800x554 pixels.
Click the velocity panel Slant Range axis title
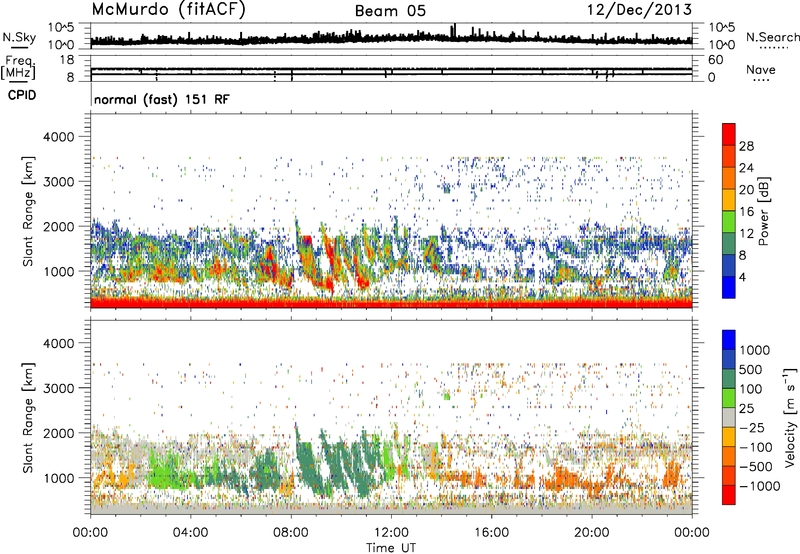28,417
